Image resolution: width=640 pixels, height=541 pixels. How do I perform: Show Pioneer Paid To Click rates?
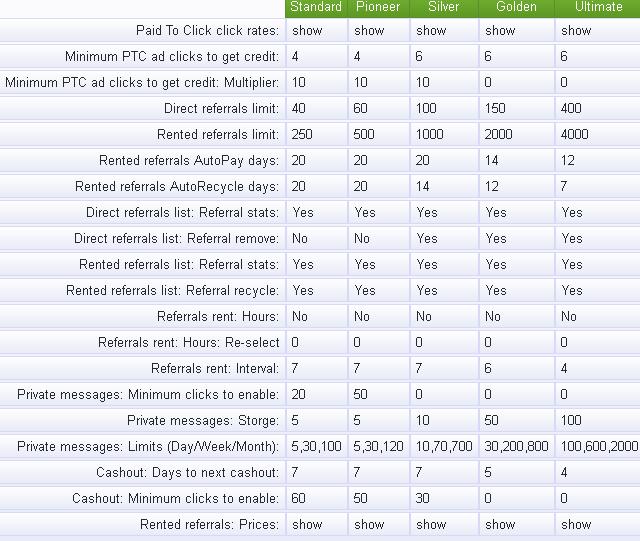[369, 31]
